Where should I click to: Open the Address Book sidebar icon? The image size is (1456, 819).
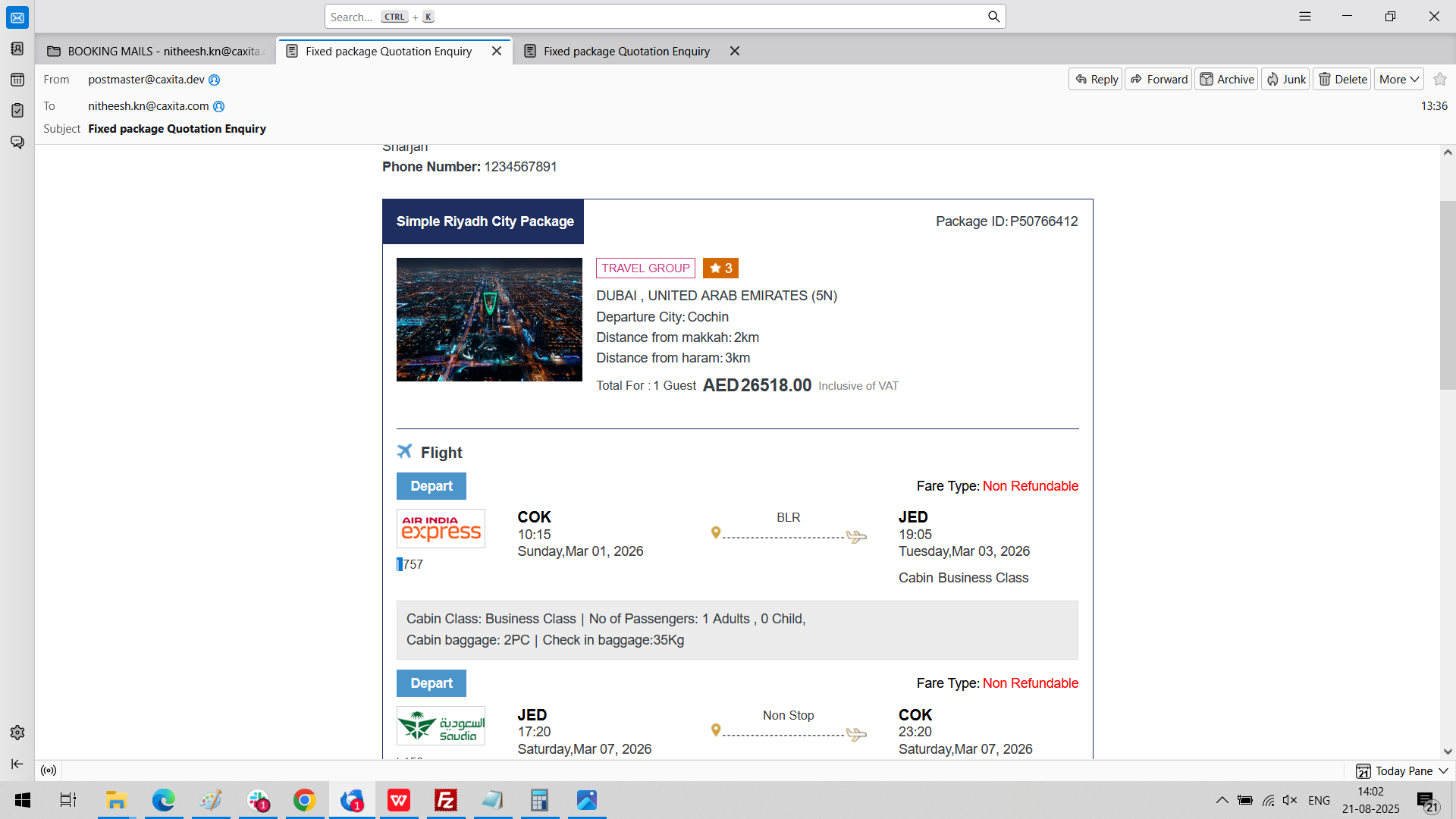tap(17, 49)
